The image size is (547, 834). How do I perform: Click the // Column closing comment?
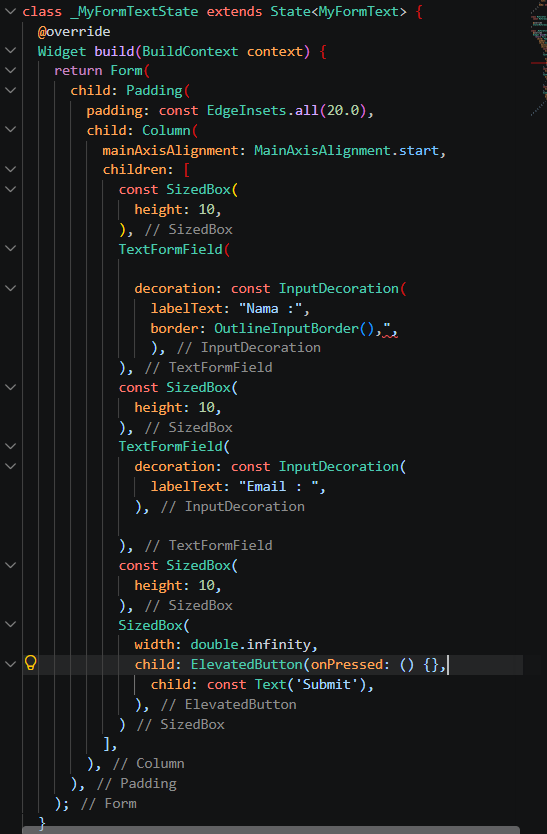click(148, 763)
